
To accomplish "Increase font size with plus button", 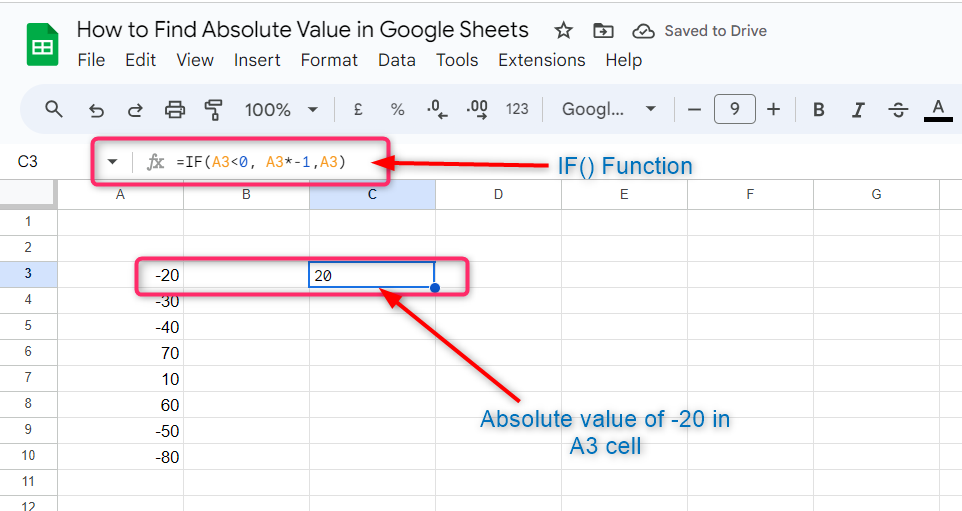I will tap(773, 109).
